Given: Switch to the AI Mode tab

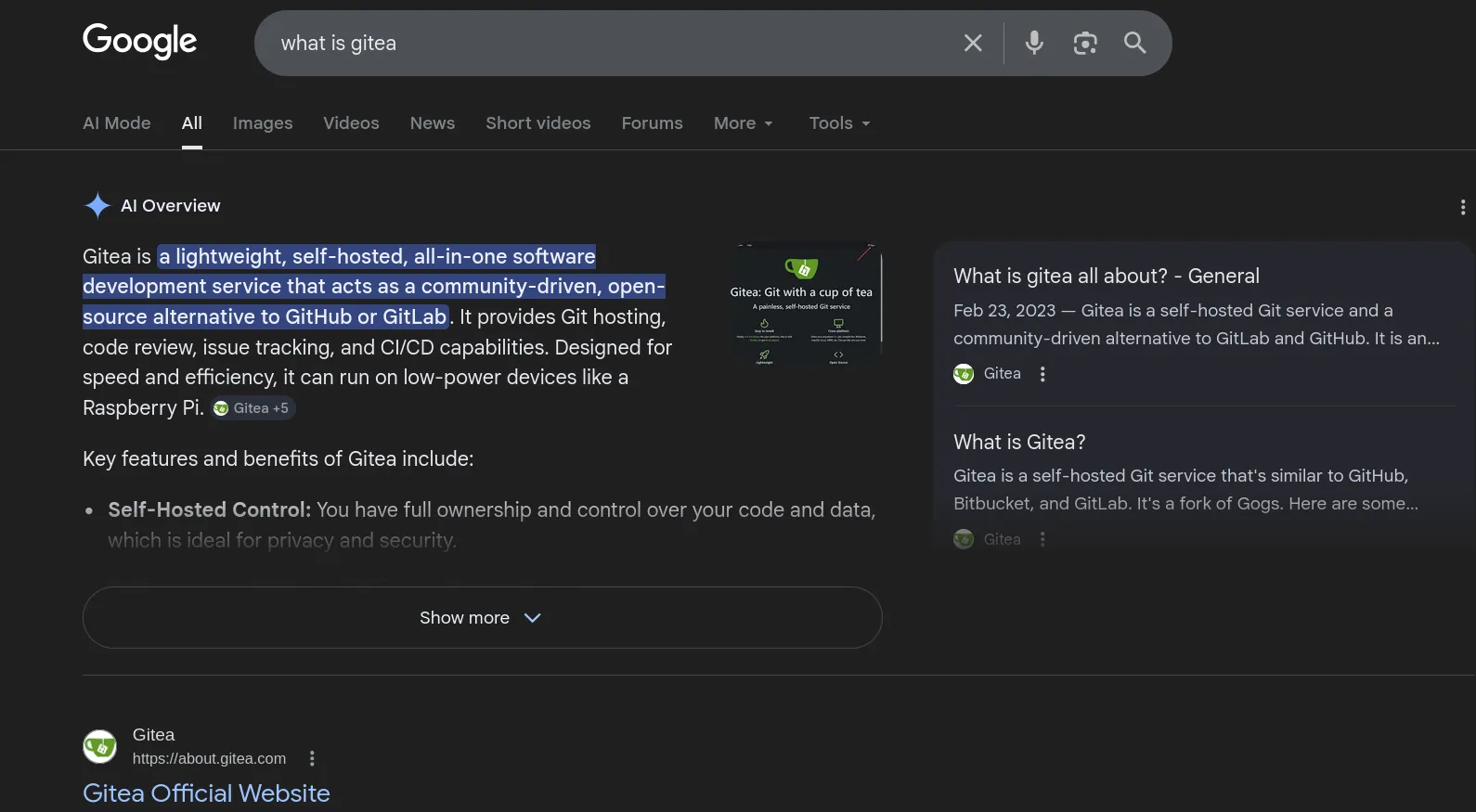Looking at the screenshot, I should (x=117, y=122).
